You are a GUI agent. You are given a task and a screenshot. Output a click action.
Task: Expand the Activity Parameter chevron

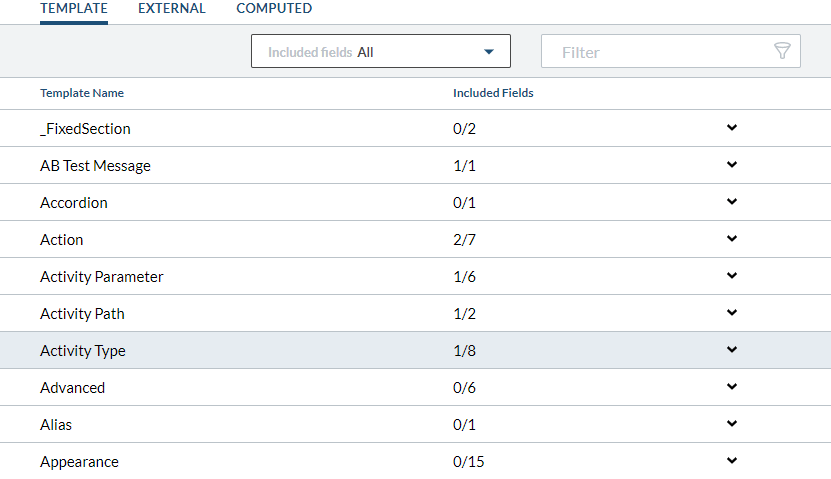coord(732,276)
